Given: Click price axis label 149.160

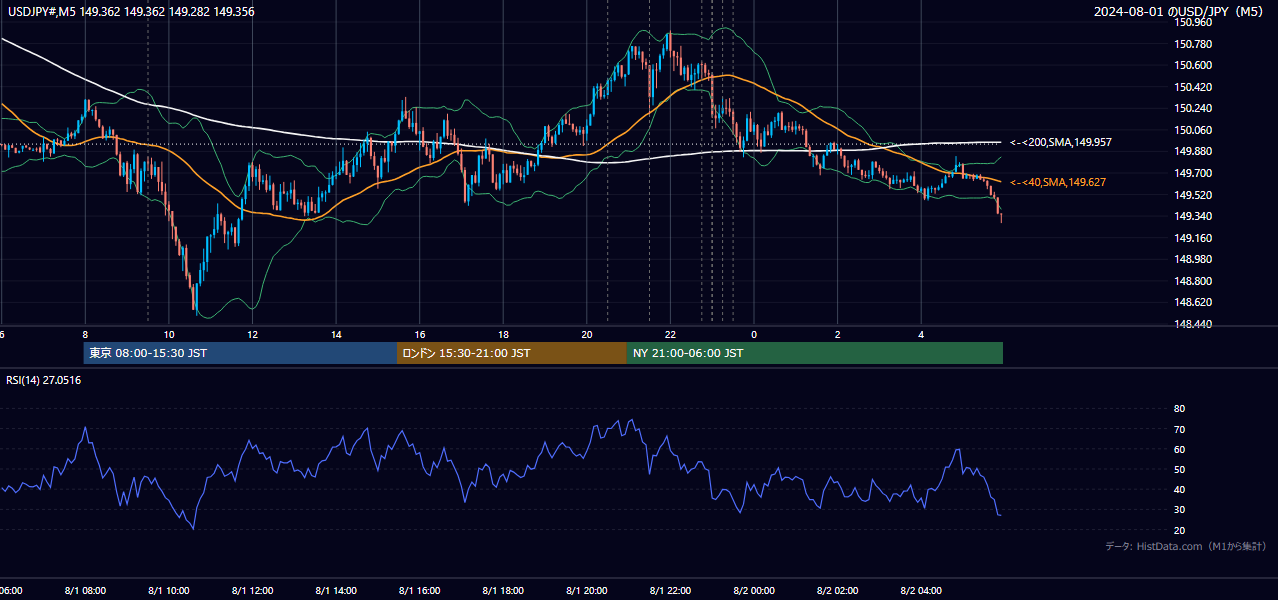Looking at the screenshot, I should point(1192,238).
